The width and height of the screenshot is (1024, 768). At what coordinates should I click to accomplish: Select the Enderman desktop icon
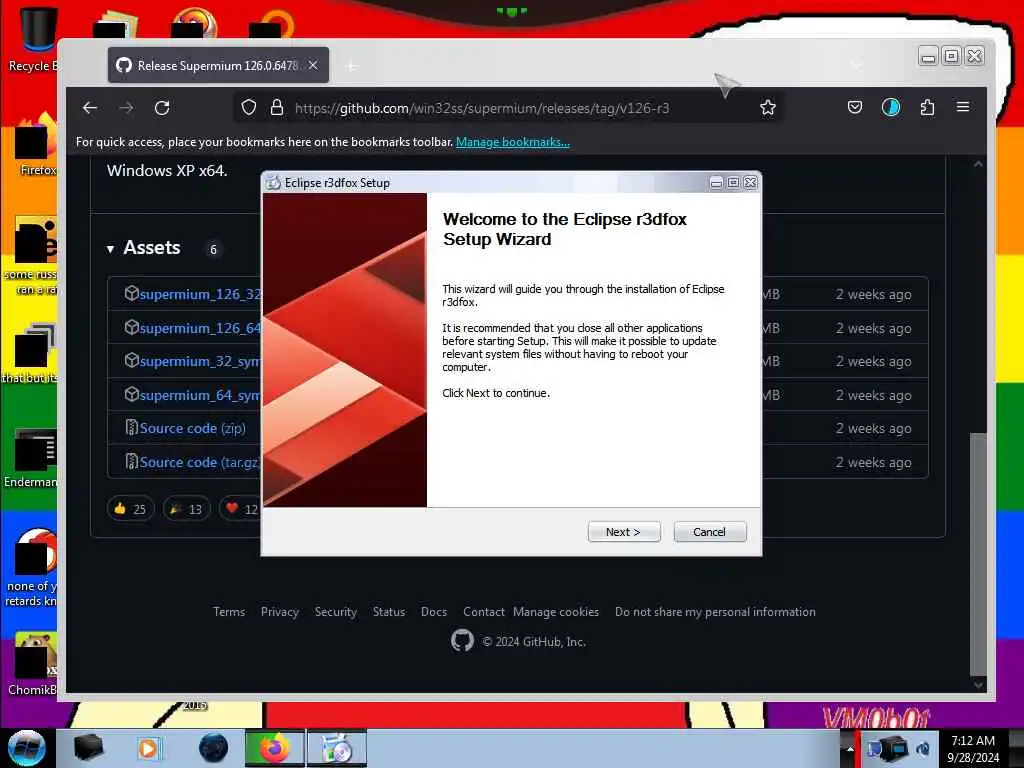pos(33,457)
